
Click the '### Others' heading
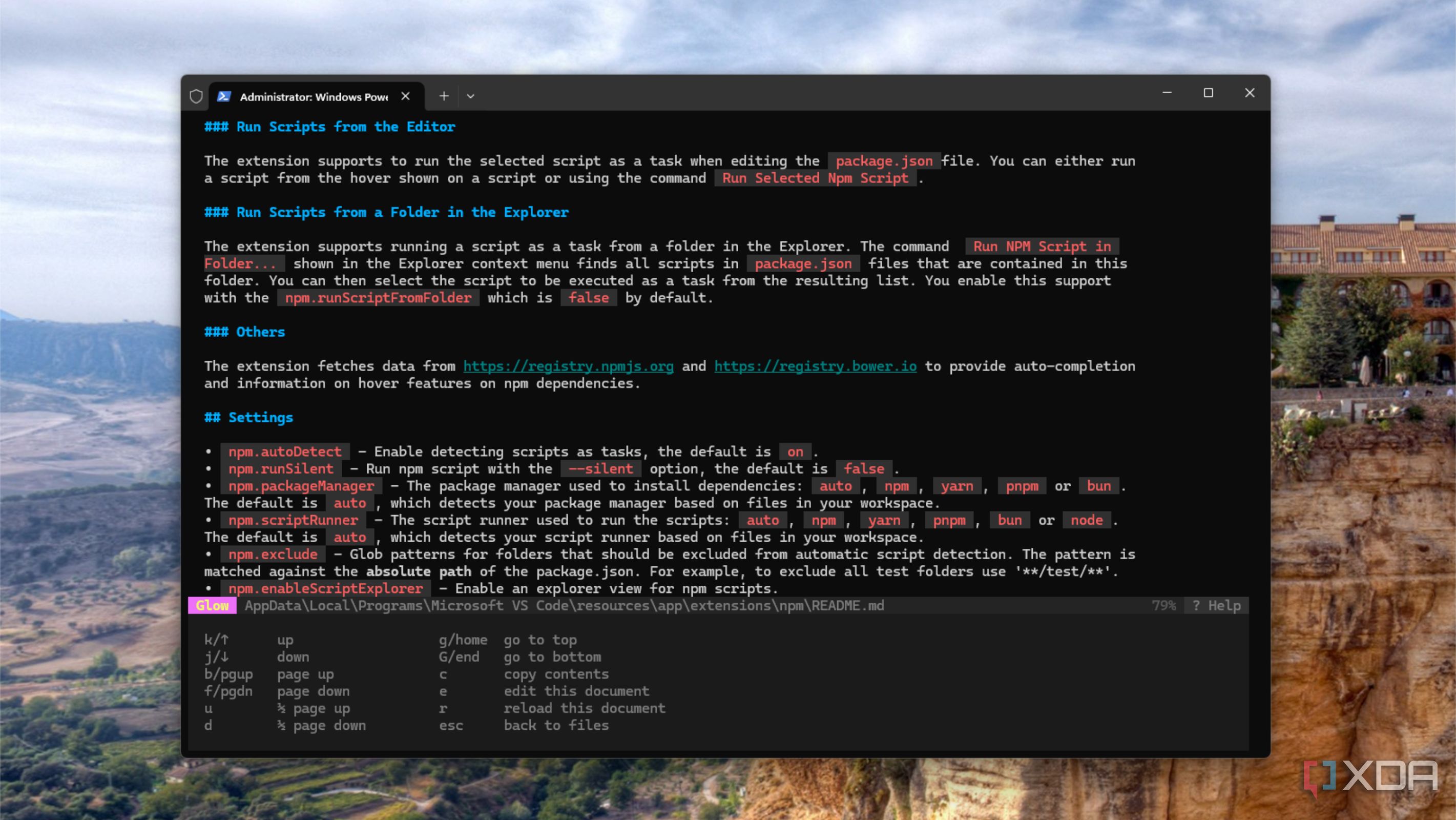[x=244, y=332]
